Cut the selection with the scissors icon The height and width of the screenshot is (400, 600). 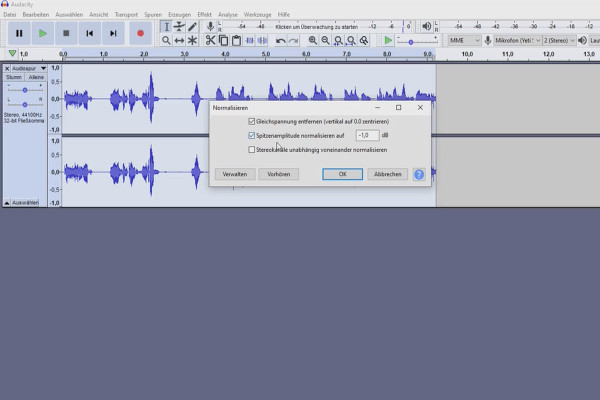pos(210,40)
